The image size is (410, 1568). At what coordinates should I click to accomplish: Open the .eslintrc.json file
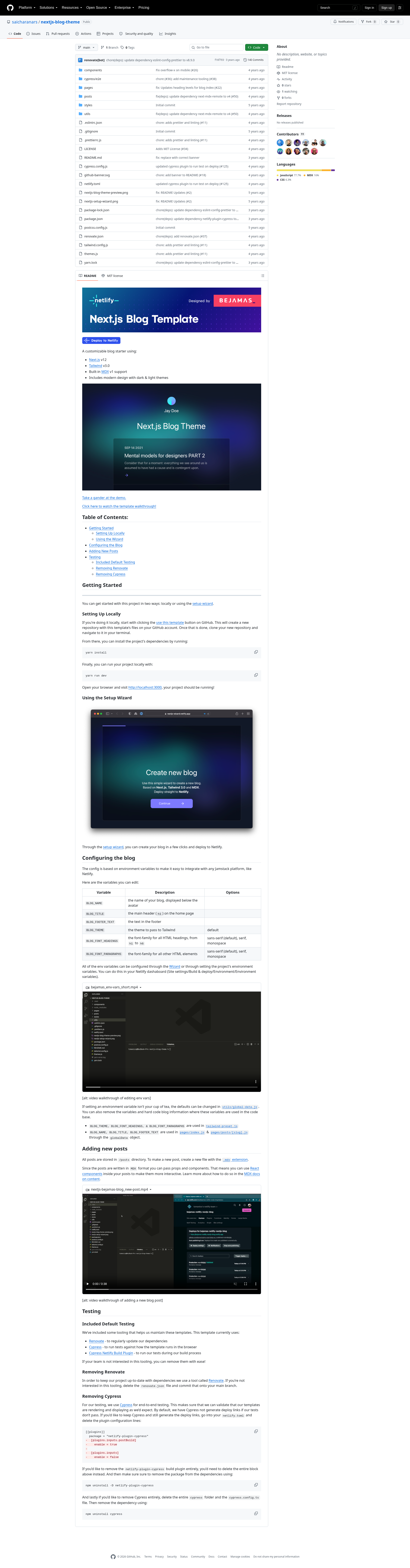93,122
